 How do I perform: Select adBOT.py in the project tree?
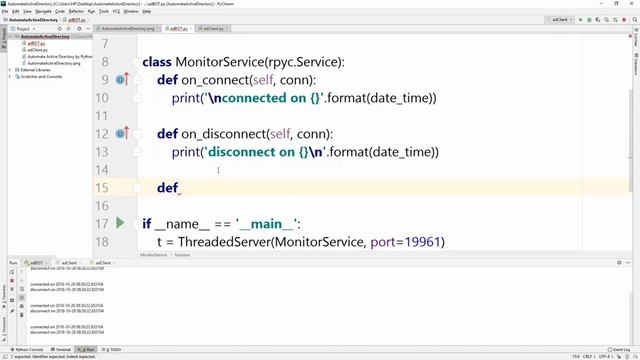(36, 43)
